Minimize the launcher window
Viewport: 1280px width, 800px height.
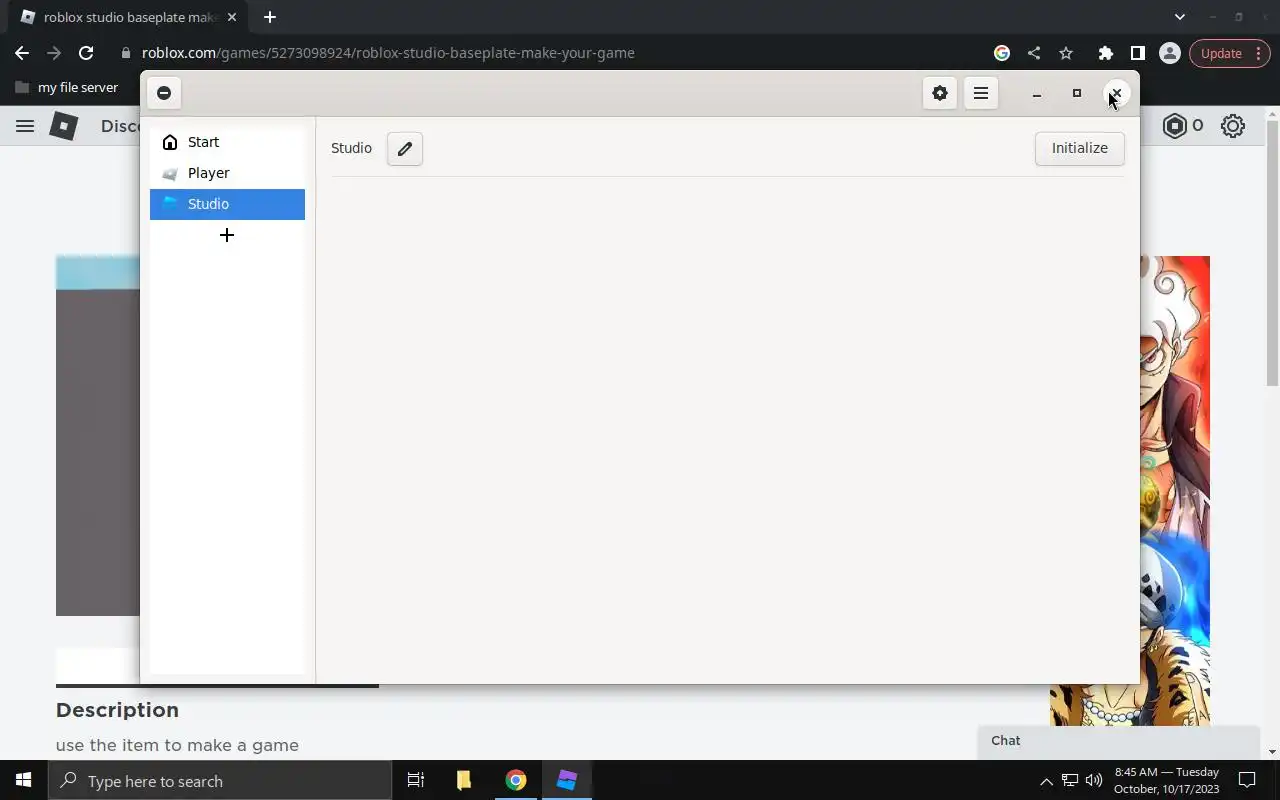click(1037, 93)
